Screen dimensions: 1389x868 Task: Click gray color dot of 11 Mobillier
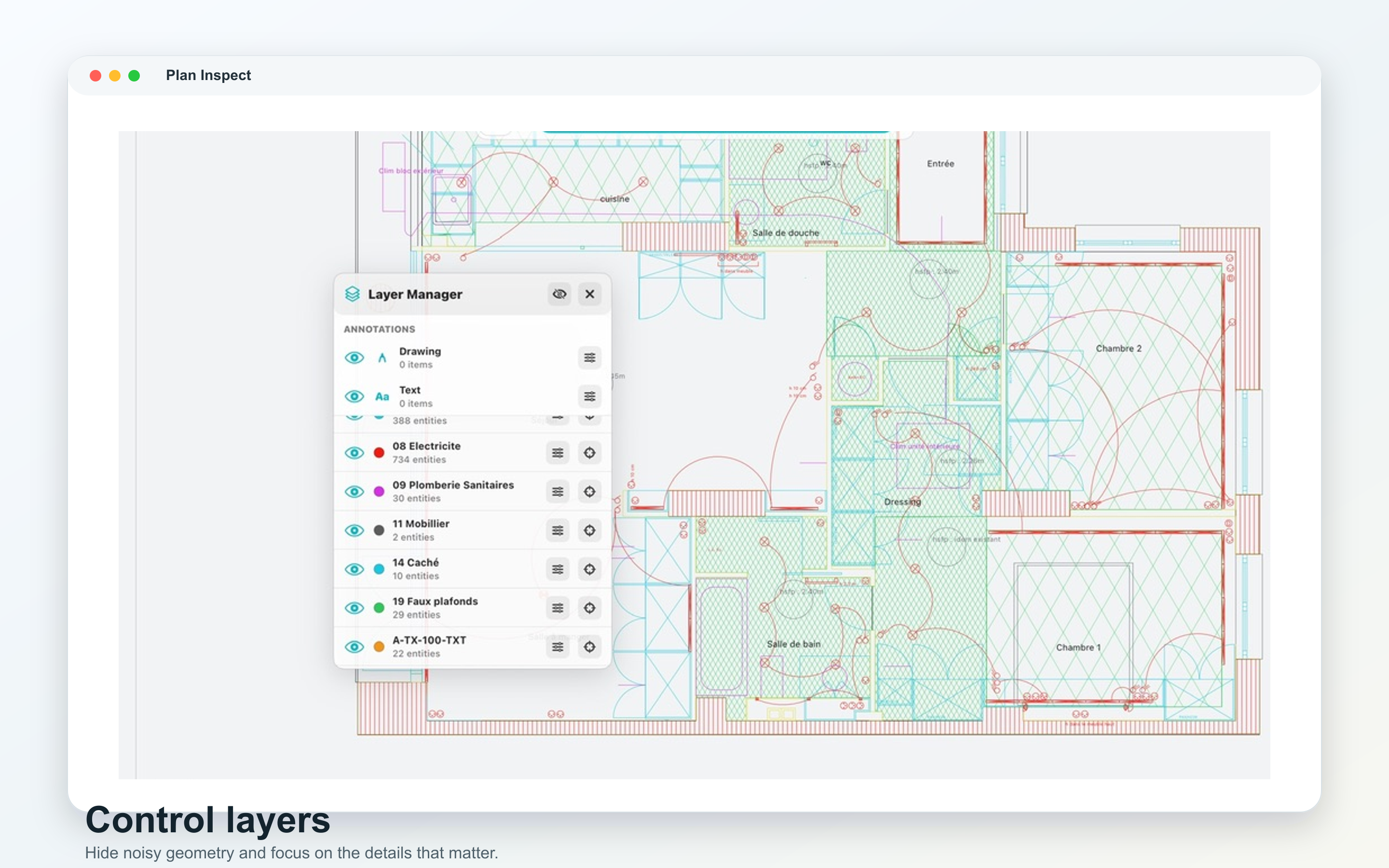[379, 530]
